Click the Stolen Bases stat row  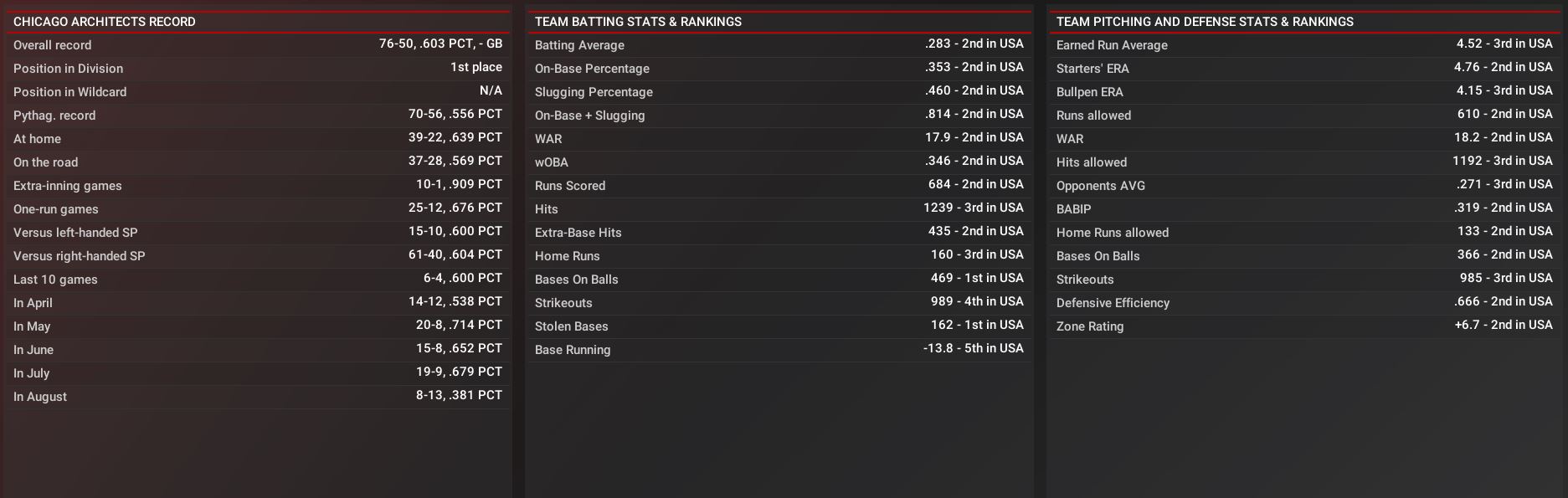point(779,326)
